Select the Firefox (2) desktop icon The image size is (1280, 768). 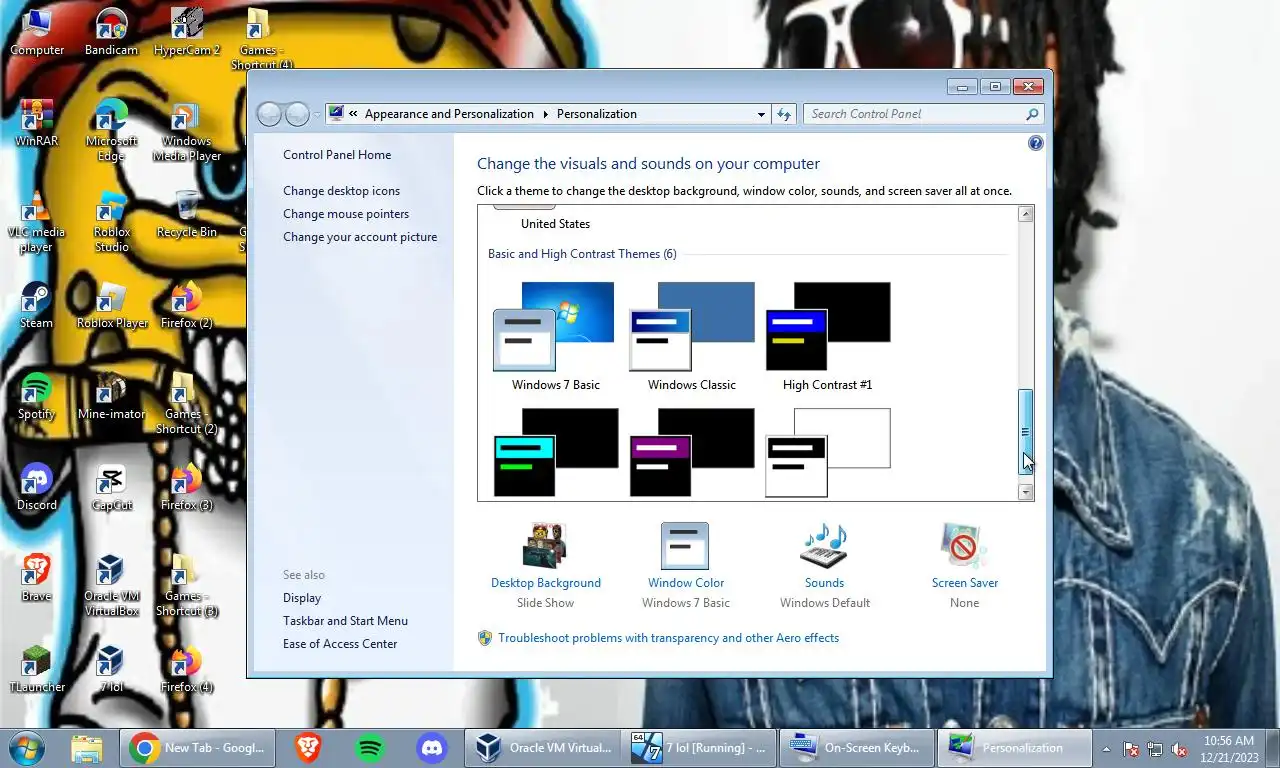tap(187, 305)
